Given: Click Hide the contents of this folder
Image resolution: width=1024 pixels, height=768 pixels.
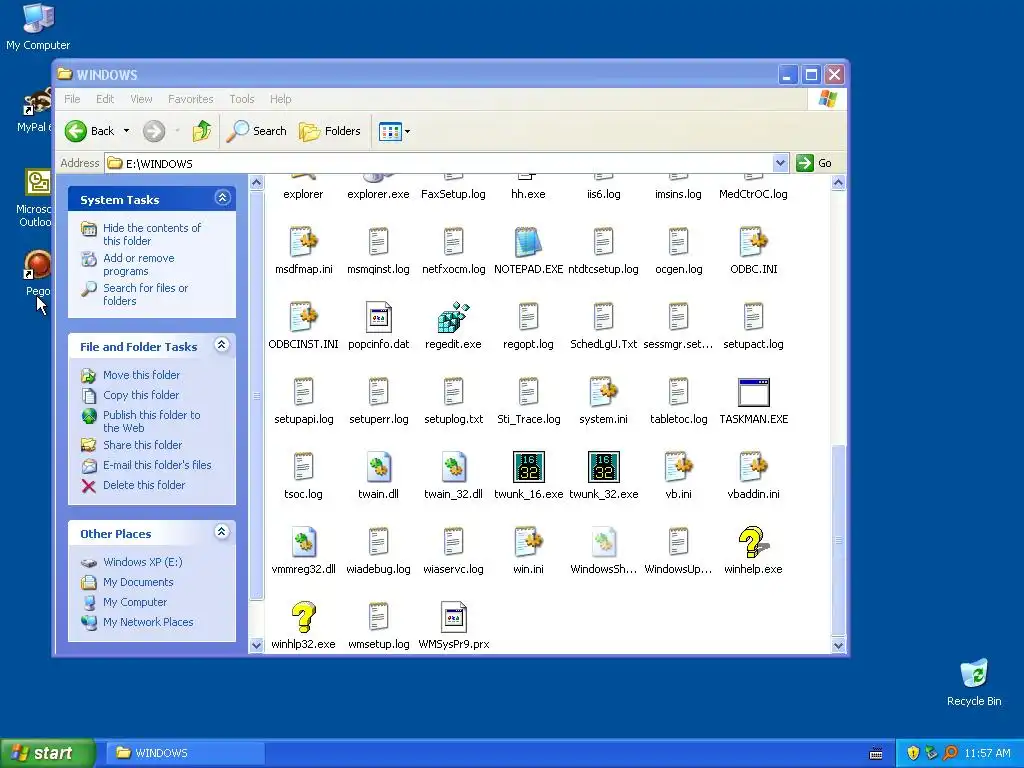Looking at the screenshot, I should tap(152, 234).
